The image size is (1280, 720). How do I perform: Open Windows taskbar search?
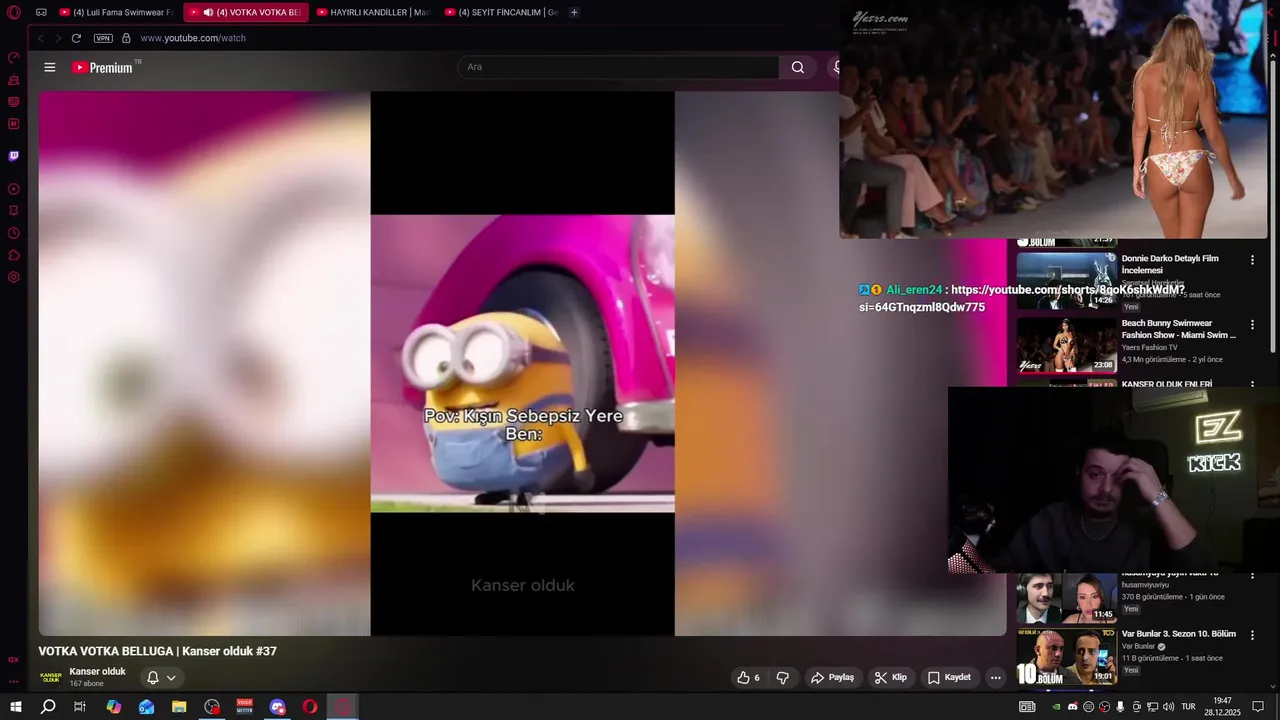pyautogui.click(x=48, y=707)
